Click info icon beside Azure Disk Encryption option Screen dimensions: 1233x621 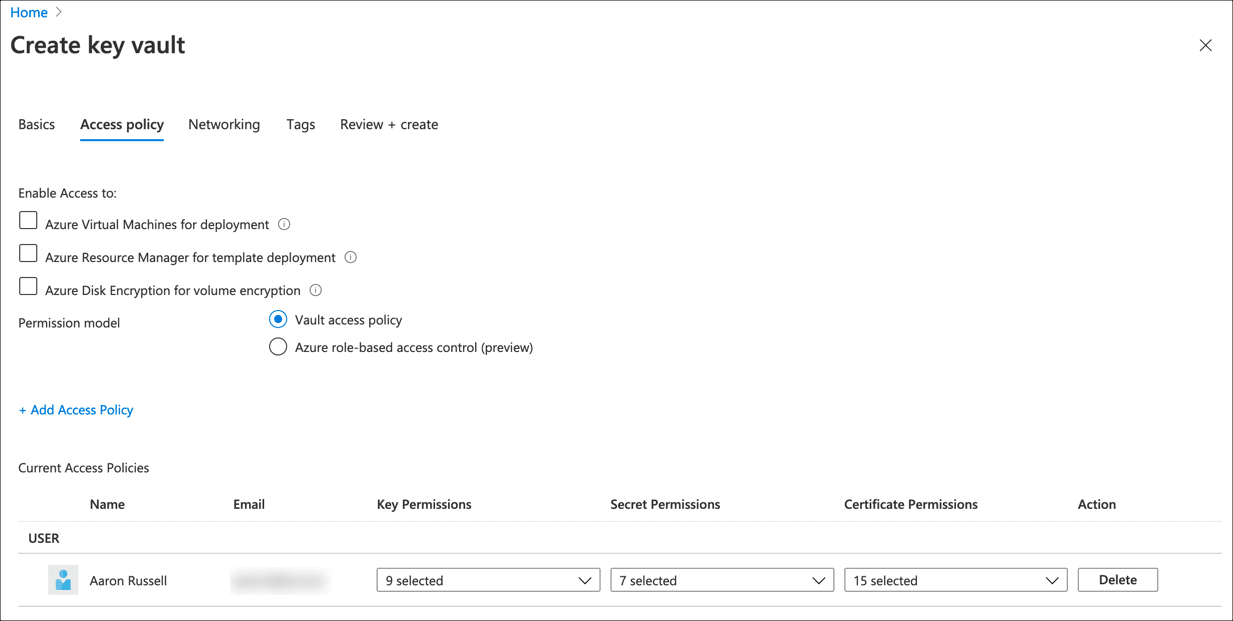pos(315,291)
